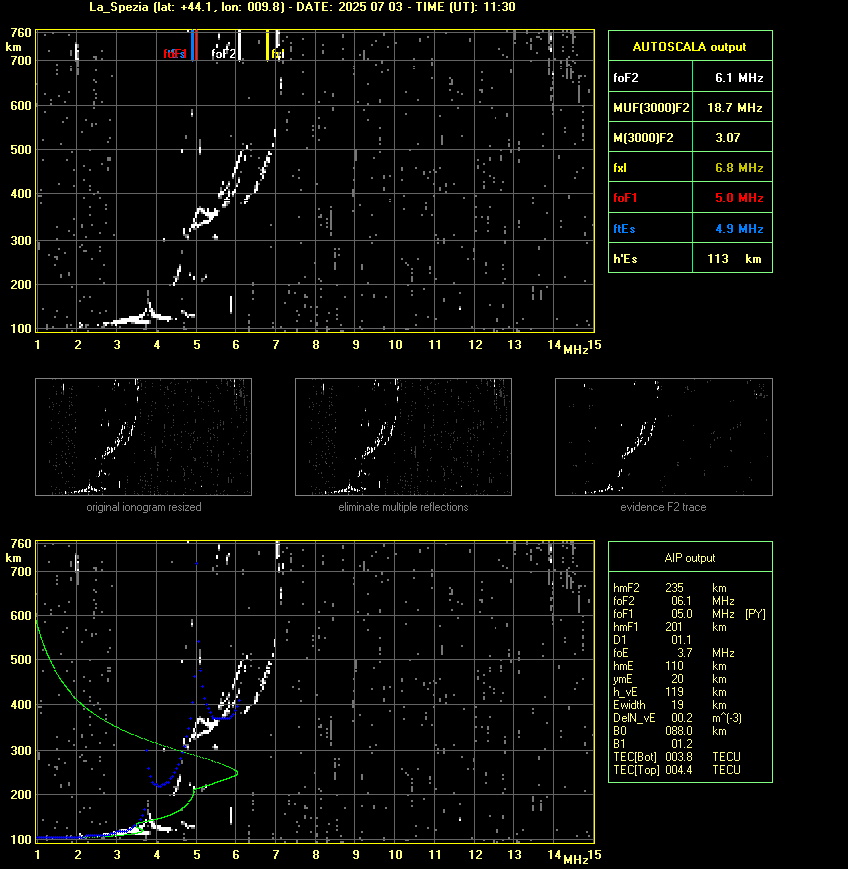Click the [PY] tag on the foF1 row
The image size is (848, 869).
coord(755,614)
